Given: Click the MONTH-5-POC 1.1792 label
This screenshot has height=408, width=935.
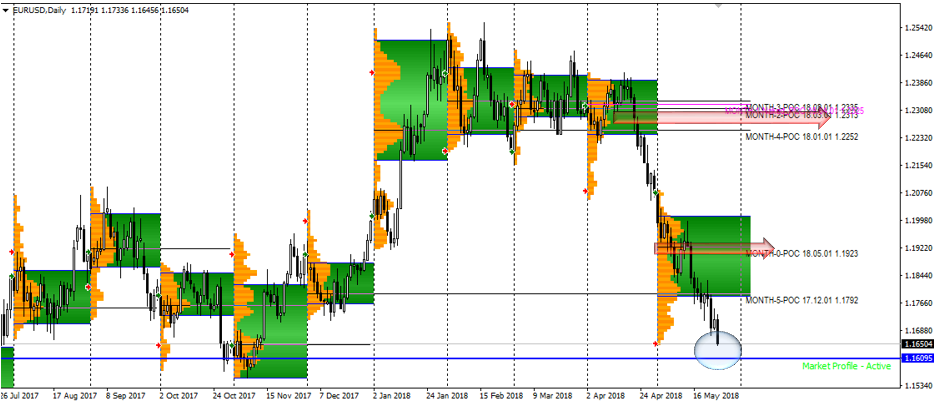Looking at the screenshot, I should pyautogui.click(x=801, y=300).
